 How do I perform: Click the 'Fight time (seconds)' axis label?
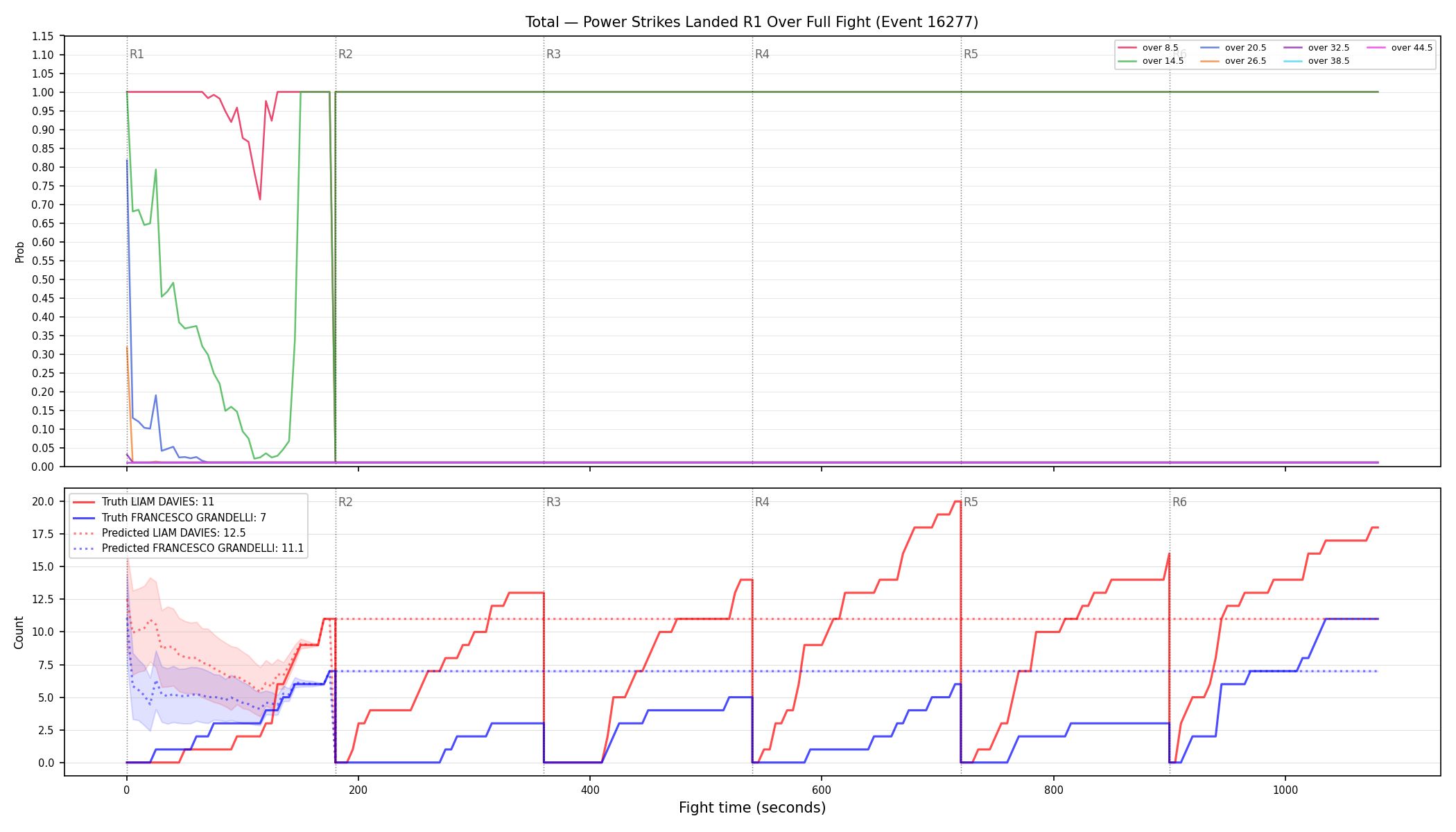(752, 808)
